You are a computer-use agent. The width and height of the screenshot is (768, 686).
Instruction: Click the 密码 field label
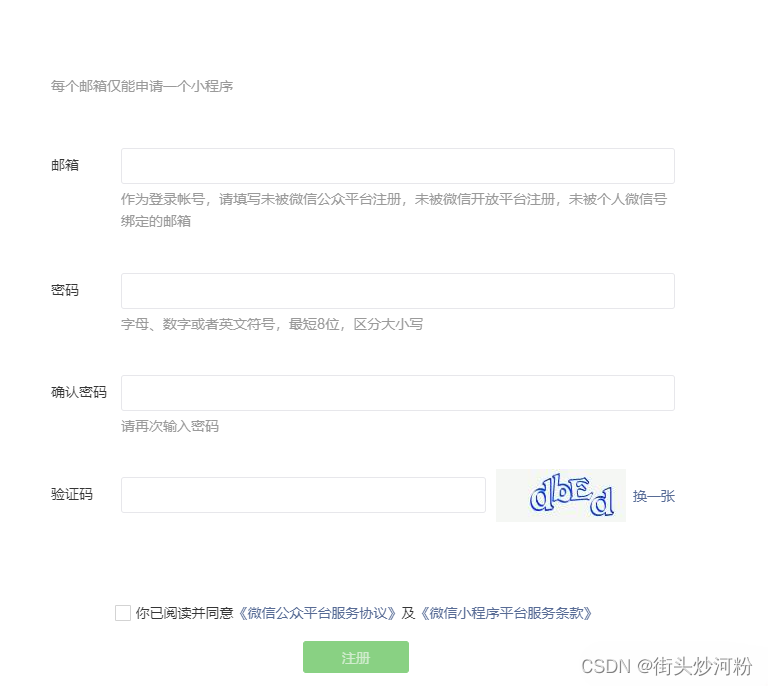point(65,290)
